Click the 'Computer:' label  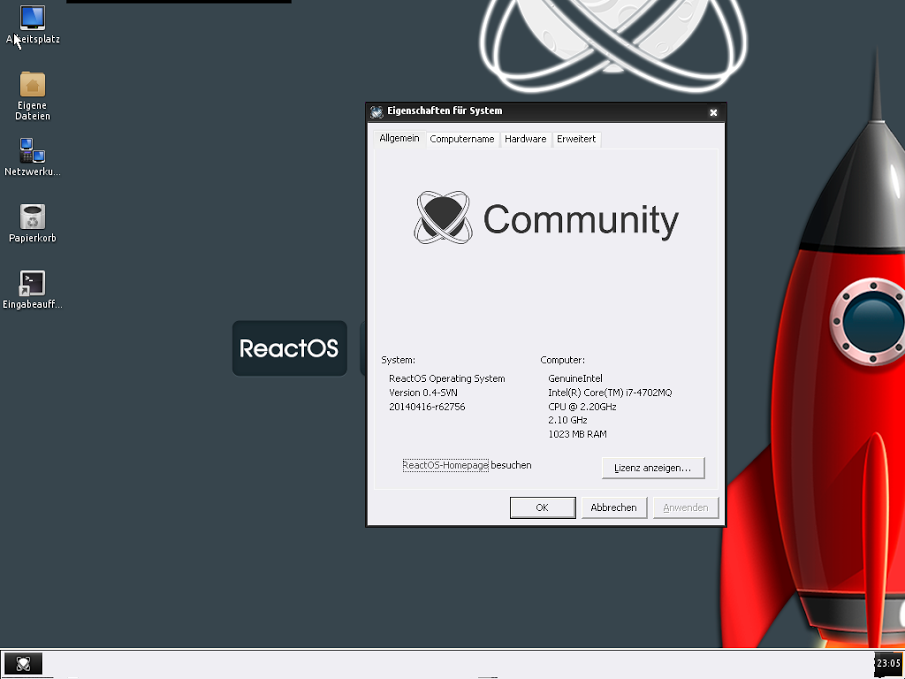coord(563,360)
